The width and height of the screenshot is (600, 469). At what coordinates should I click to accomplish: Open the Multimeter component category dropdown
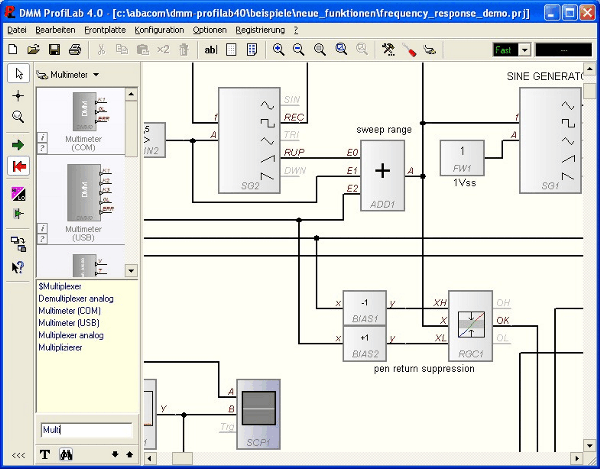(x=96, y=75)
